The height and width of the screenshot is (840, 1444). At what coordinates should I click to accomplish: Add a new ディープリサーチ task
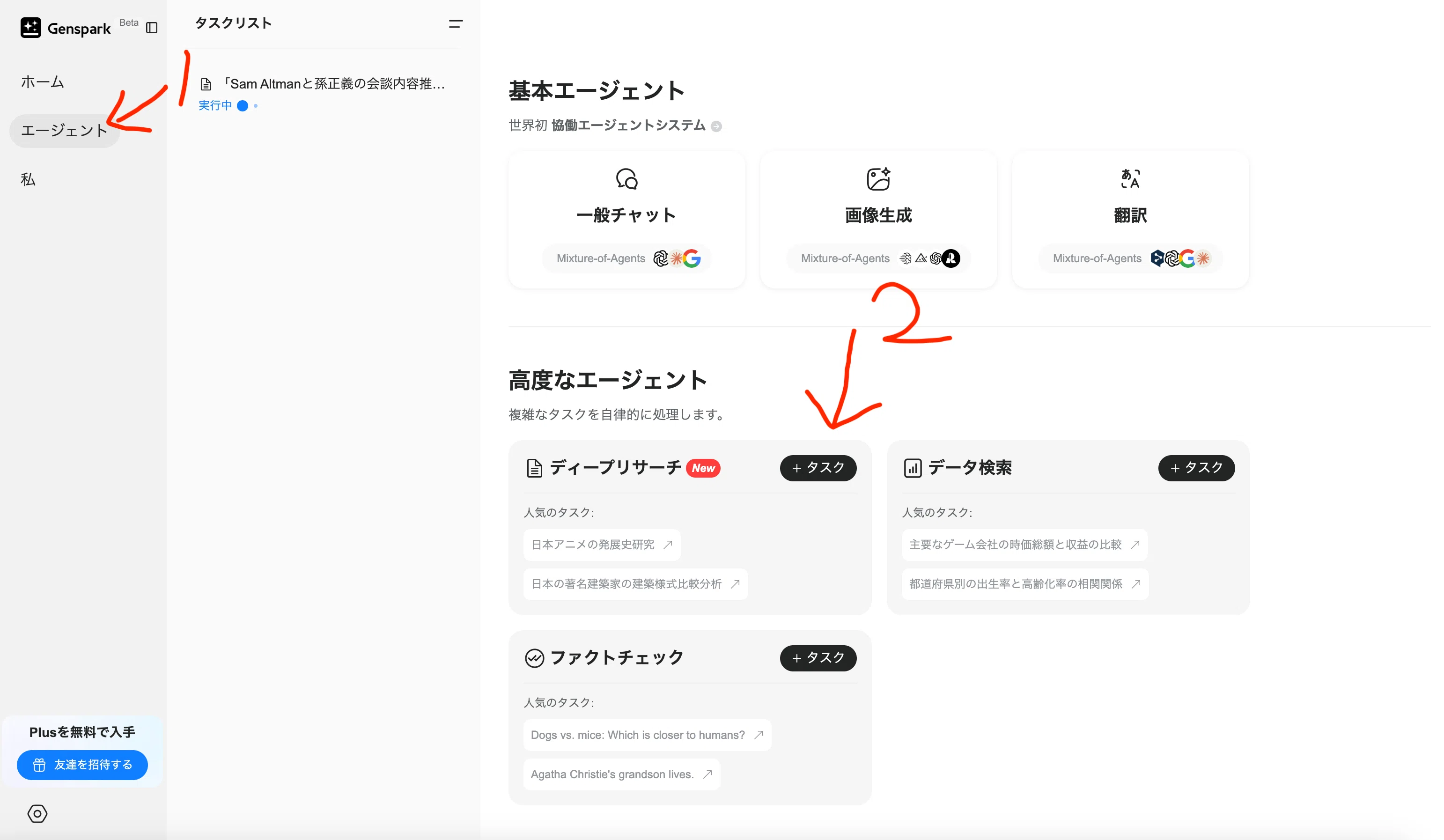[818, 468]
